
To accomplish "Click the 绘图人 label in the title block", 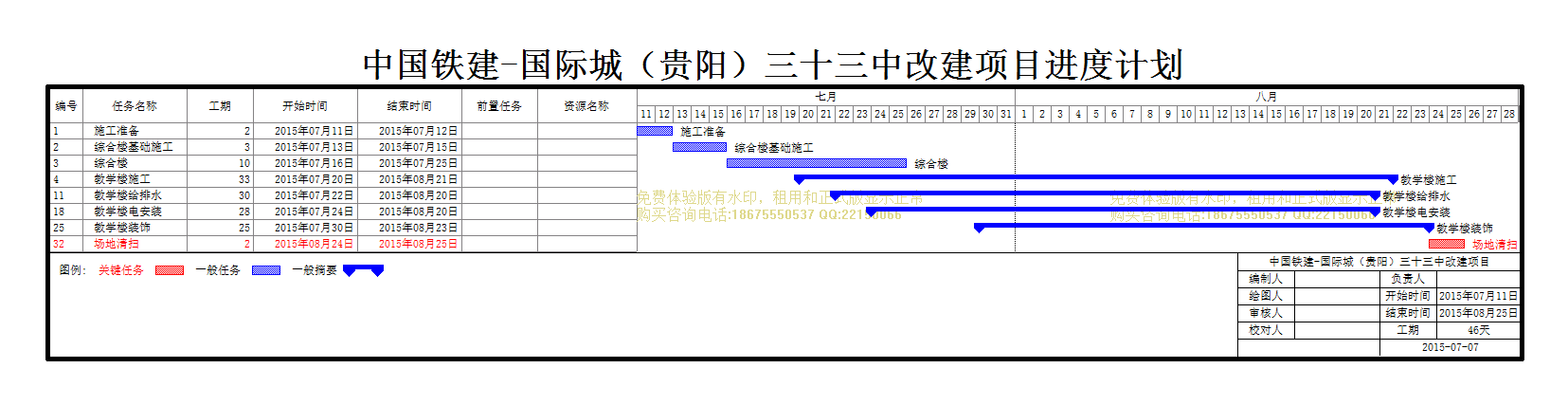I will click(x=1266, y=296).
